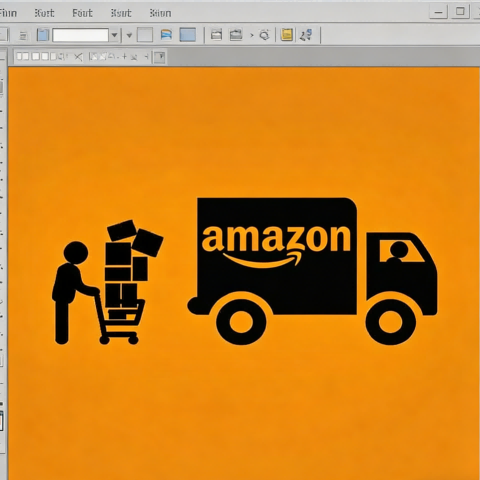Click the small lined list icon left of the document icon
480x480 pixels.
[x=23, y=35]
